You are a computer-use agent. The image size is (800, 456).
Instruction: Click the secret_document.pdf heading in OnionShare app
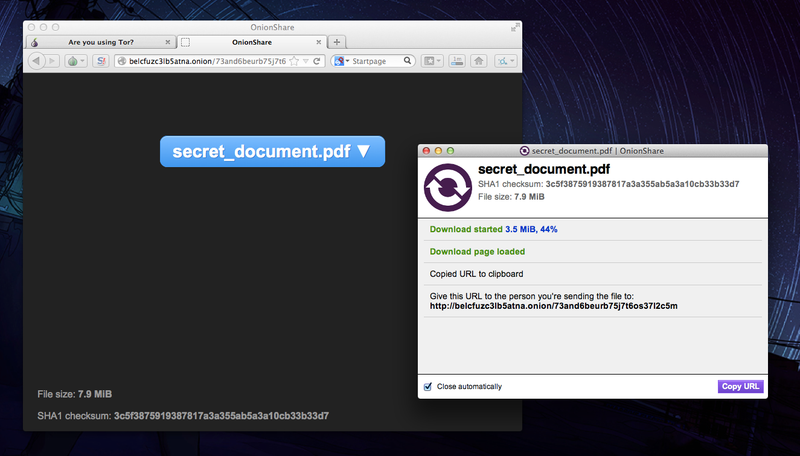(x=544, y=169)
